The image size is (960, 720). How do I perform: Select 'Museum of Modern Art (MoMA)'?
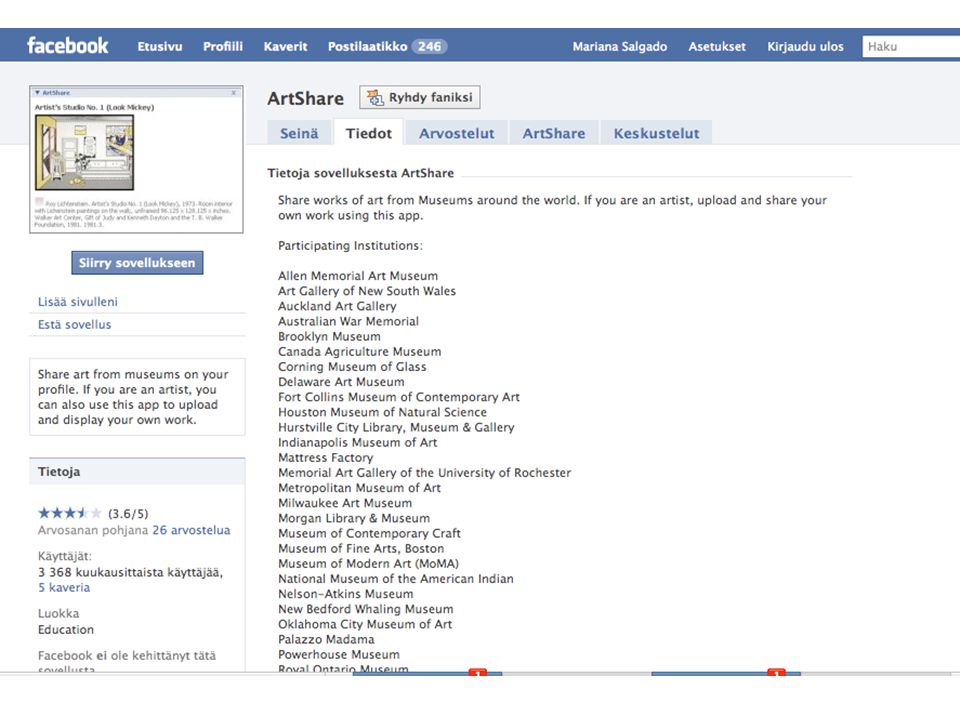click(x=368, y=563)
